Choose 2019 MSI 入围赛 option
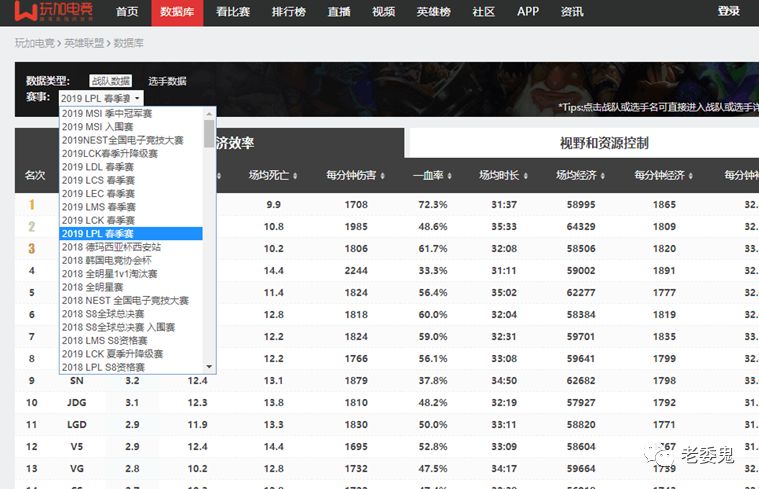 click(x=131, y=127)
